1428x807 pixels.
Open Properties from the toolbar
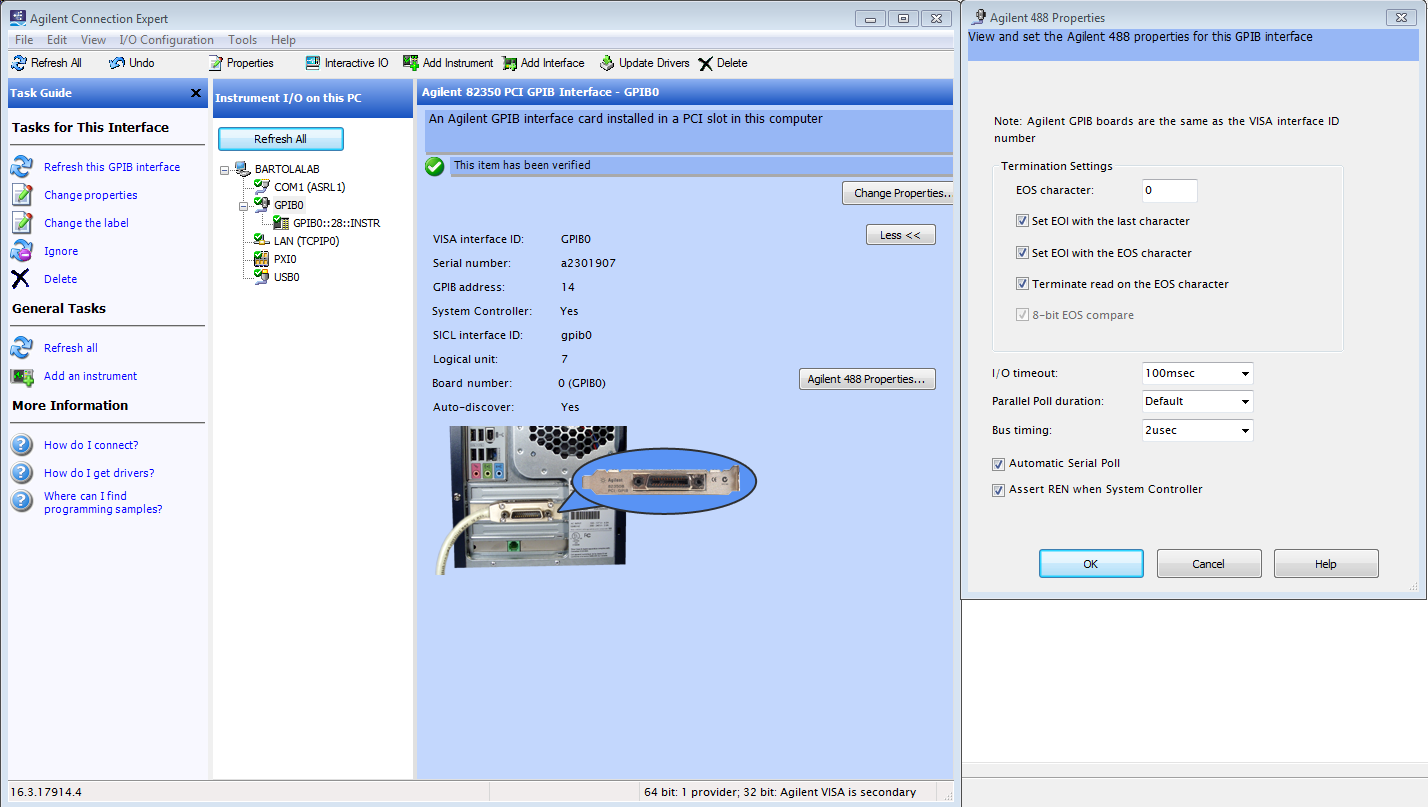[215, 63]
